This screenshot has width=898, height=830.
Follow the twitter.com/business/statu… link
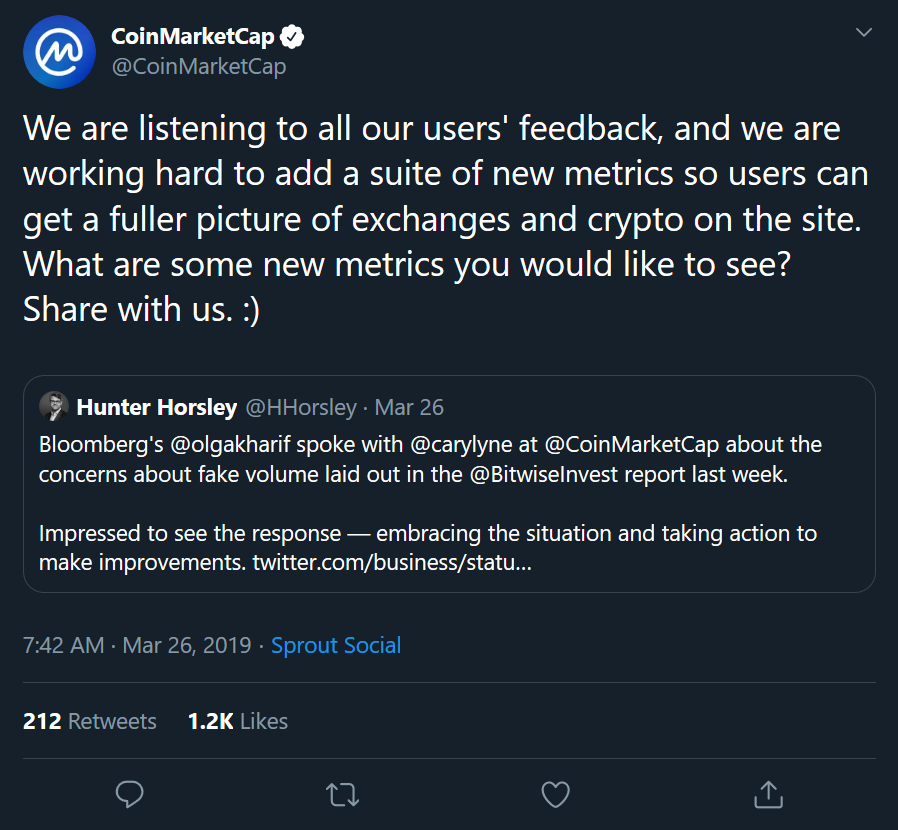point(391,562)
